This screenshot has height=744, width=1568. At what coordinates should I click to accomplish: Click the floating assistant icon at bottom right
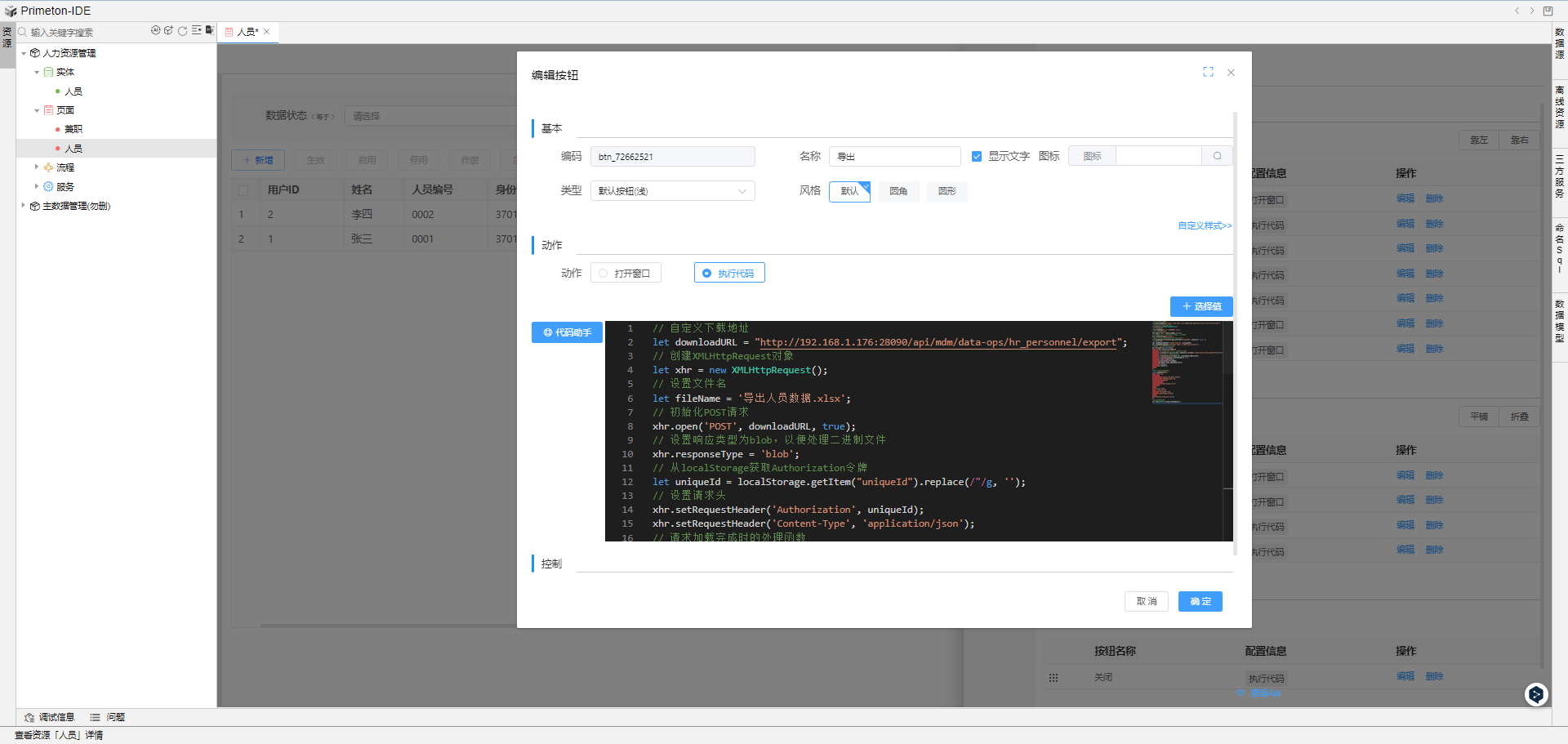[1536, 694]
